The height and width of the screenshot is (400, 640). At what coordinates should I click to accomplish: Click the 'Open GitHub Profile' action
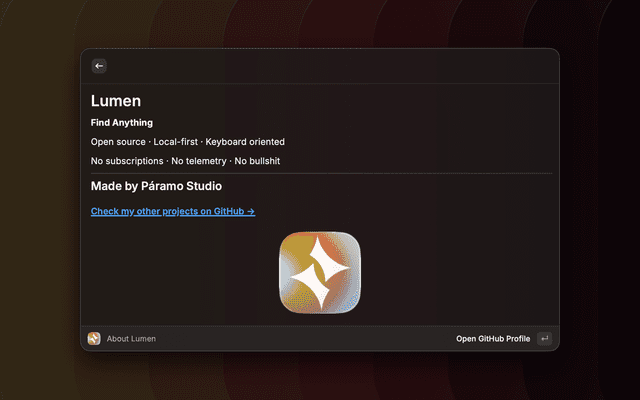(x=493, y=339)
